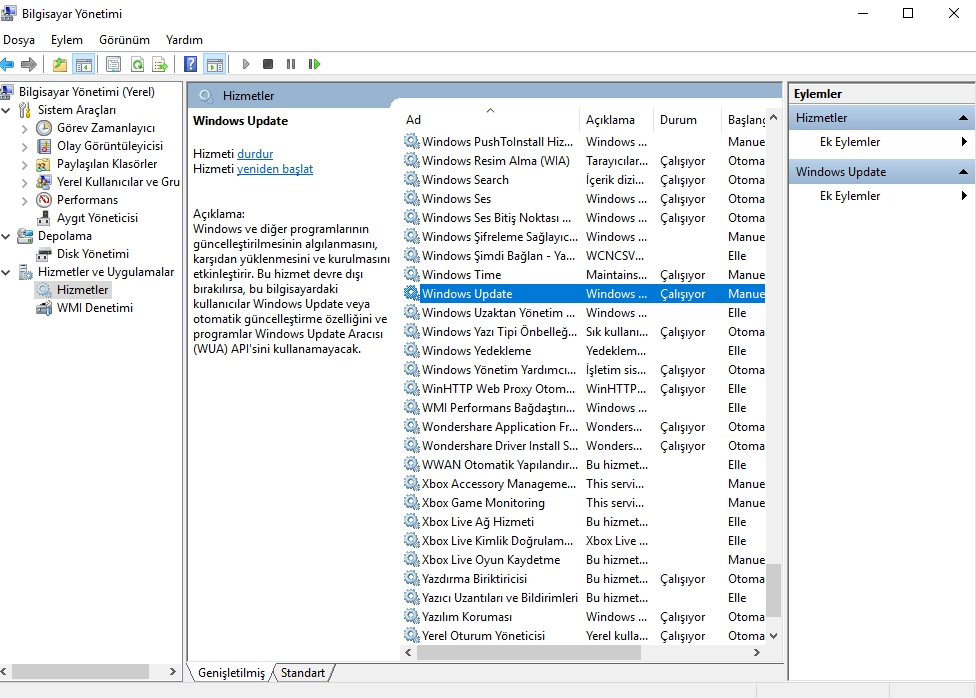This screenshot has width=976, height=698.
Task: Sort by the Durum column header
Action: [x=688, y=120]
